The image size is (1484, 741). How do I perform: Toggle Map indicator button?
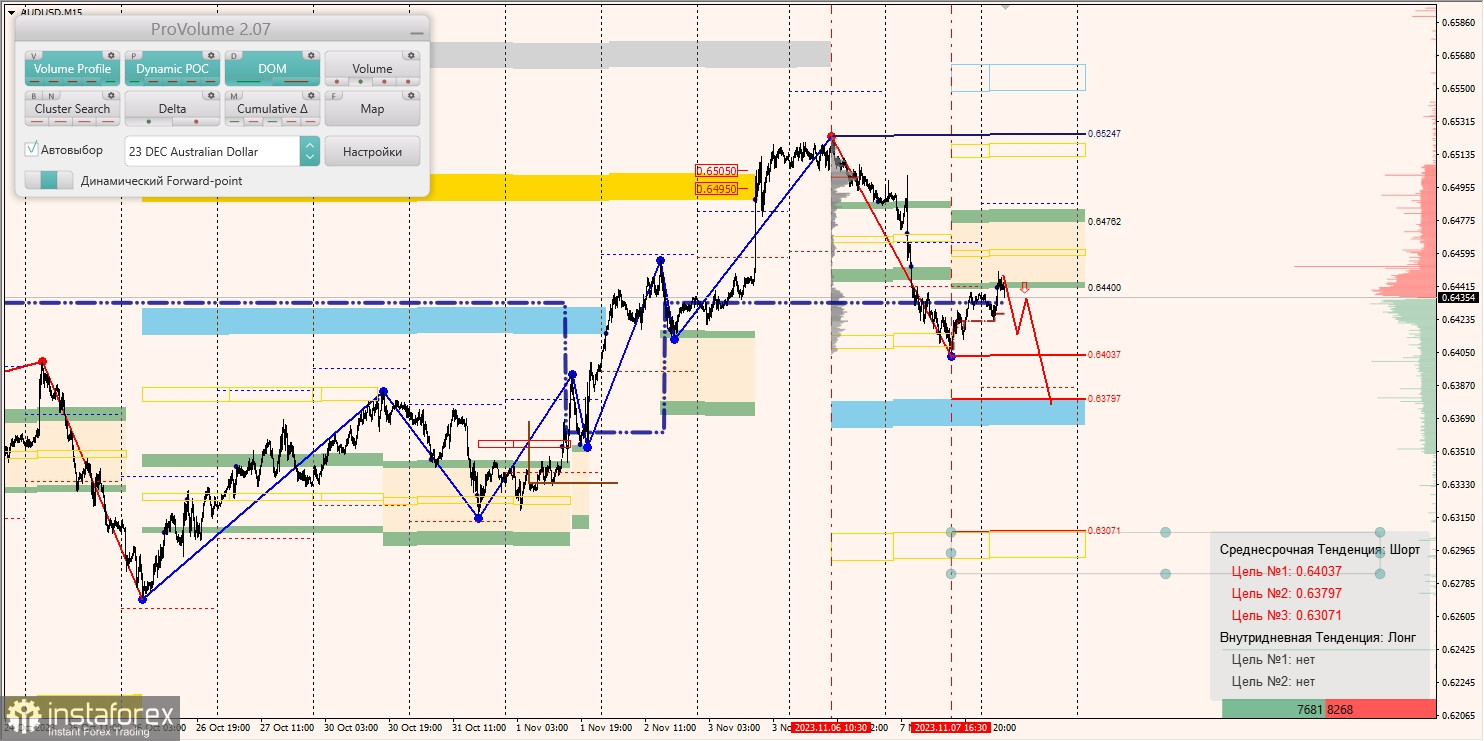pyautogui.click(x=372, y=108)
